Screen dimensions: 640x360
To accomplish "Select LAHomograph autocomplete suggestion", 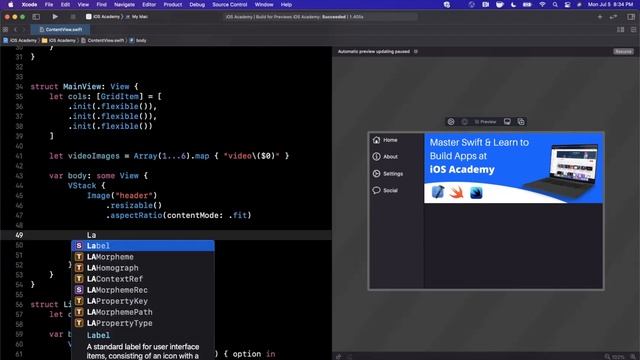I will click(143, 268).
